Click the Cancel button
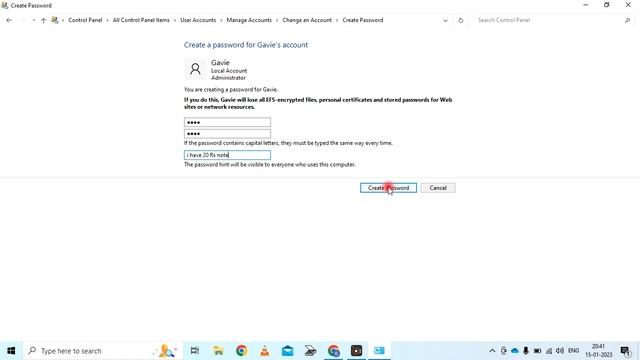640x360 pixels. click(438, 188)
